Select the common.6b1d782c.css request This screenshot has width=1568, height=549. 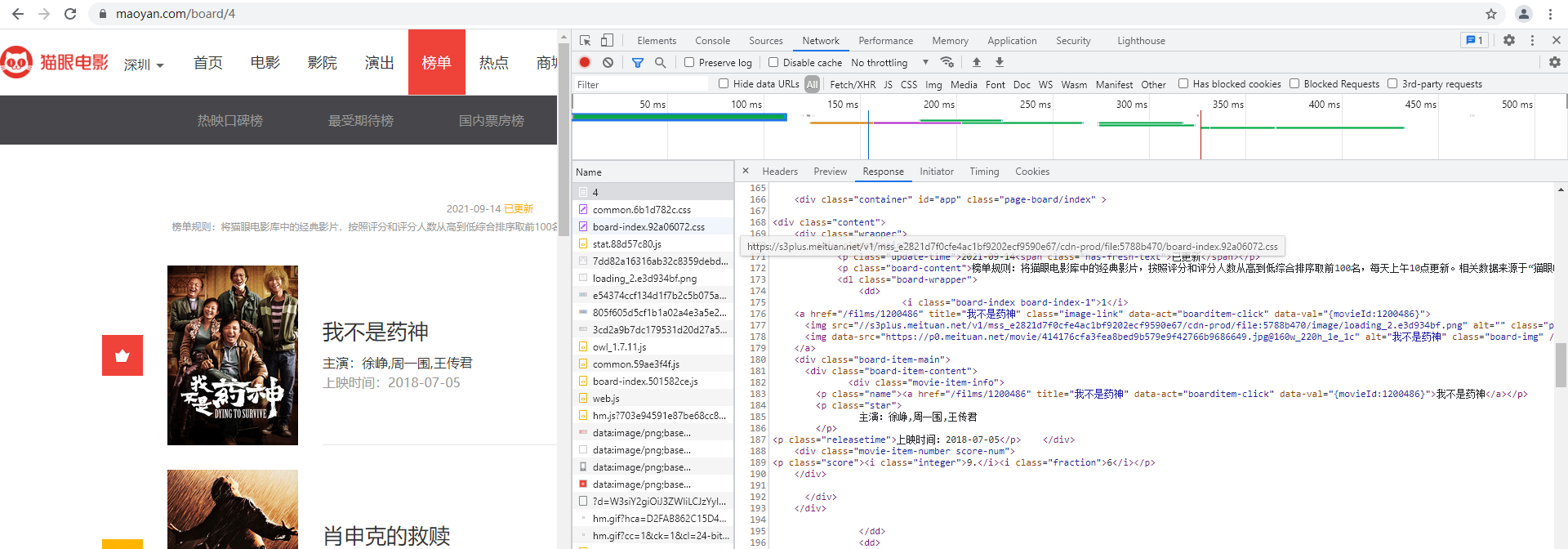tap(653, 209)
